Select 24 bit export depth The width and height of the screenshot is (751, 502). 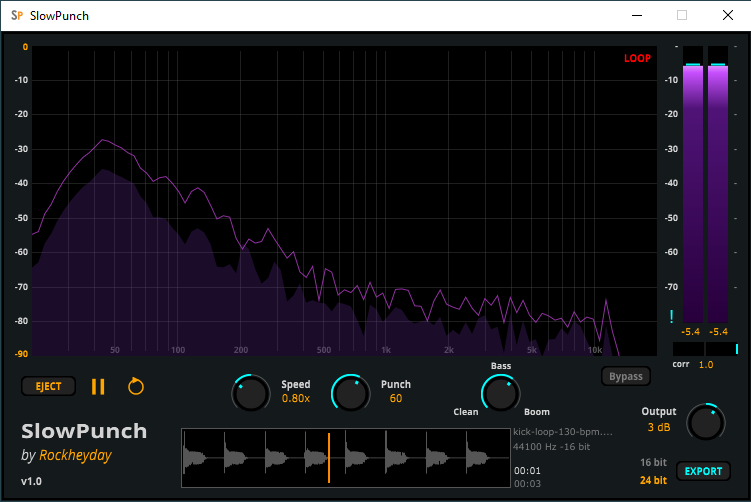(653, 480)
